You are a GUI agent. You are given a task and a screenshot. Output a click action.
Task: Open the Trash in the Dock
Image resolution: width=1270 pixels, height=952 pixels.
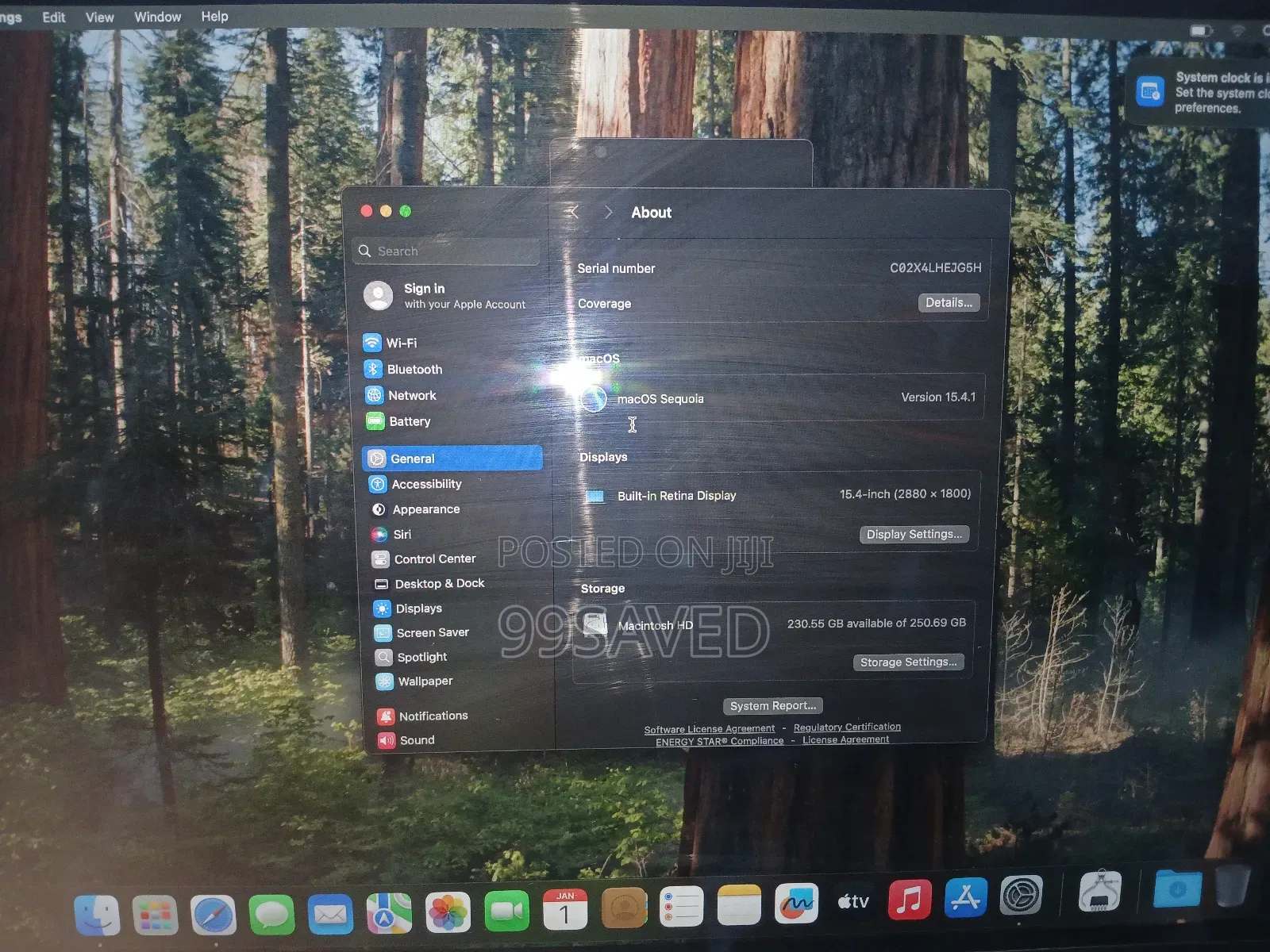click(x=1231, y=885)
